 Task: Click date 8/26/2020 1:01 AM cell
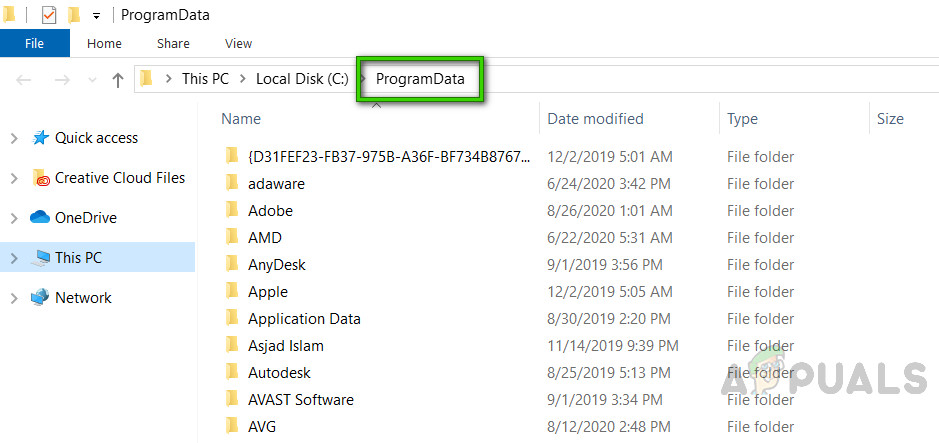[610, 211]
